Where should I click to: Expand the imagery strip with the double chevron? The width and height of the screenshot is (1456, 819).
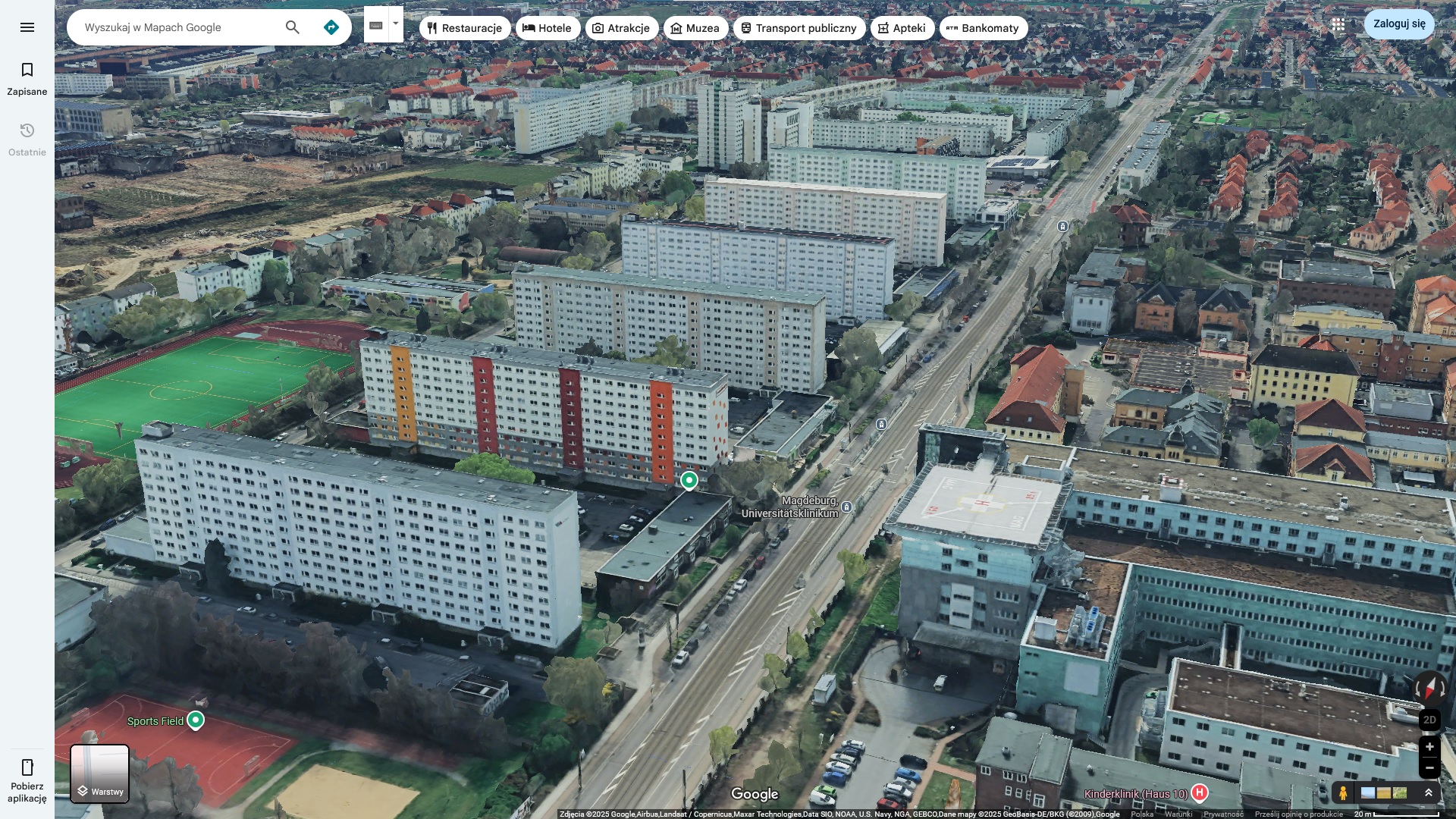click(1429, 792)
